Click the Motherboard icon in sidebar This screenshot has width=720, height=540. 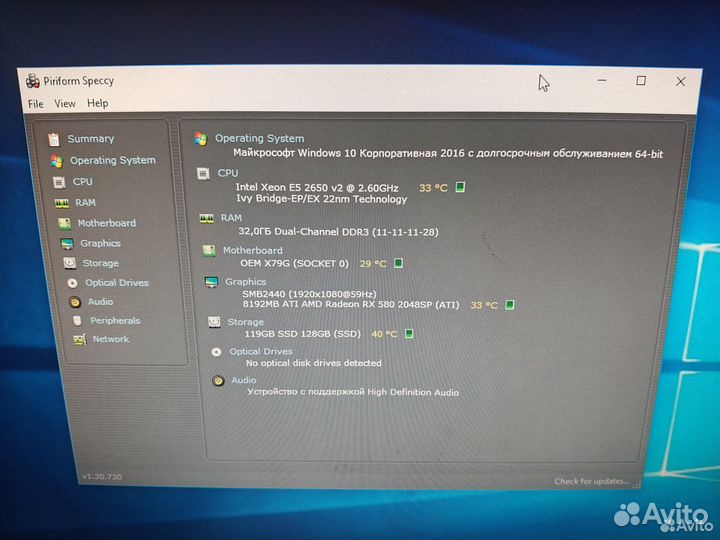pyautogui.click(x=64, y=224)
